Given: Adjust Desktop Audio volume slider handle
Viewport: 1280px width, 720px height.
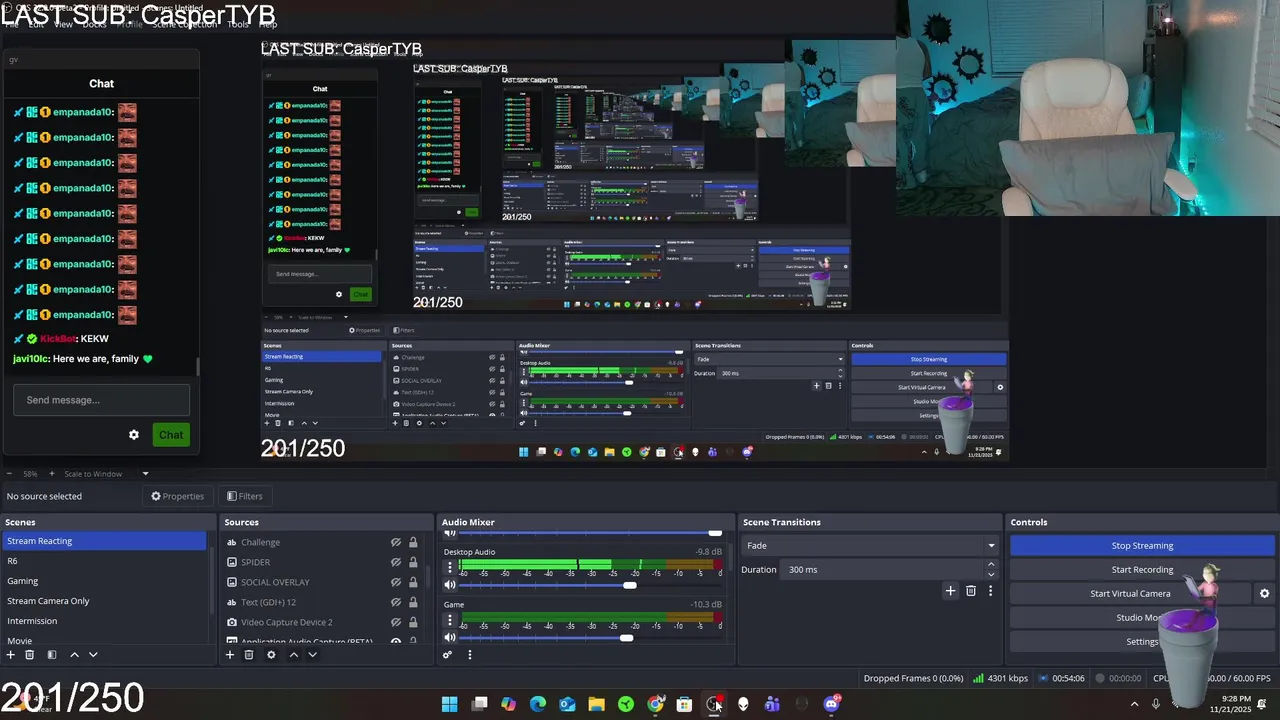Looking at the screenshot, I should (630, 585).
